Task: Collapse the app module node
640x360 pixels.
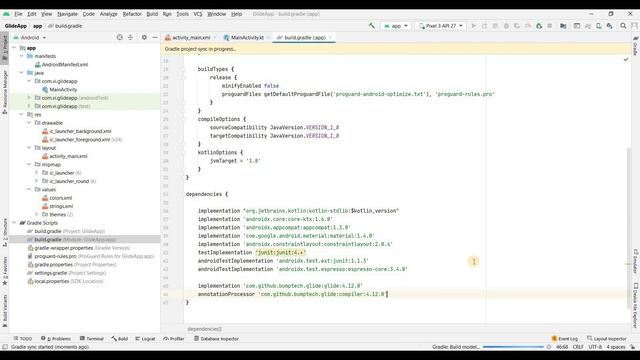Action: pos(14,48)
